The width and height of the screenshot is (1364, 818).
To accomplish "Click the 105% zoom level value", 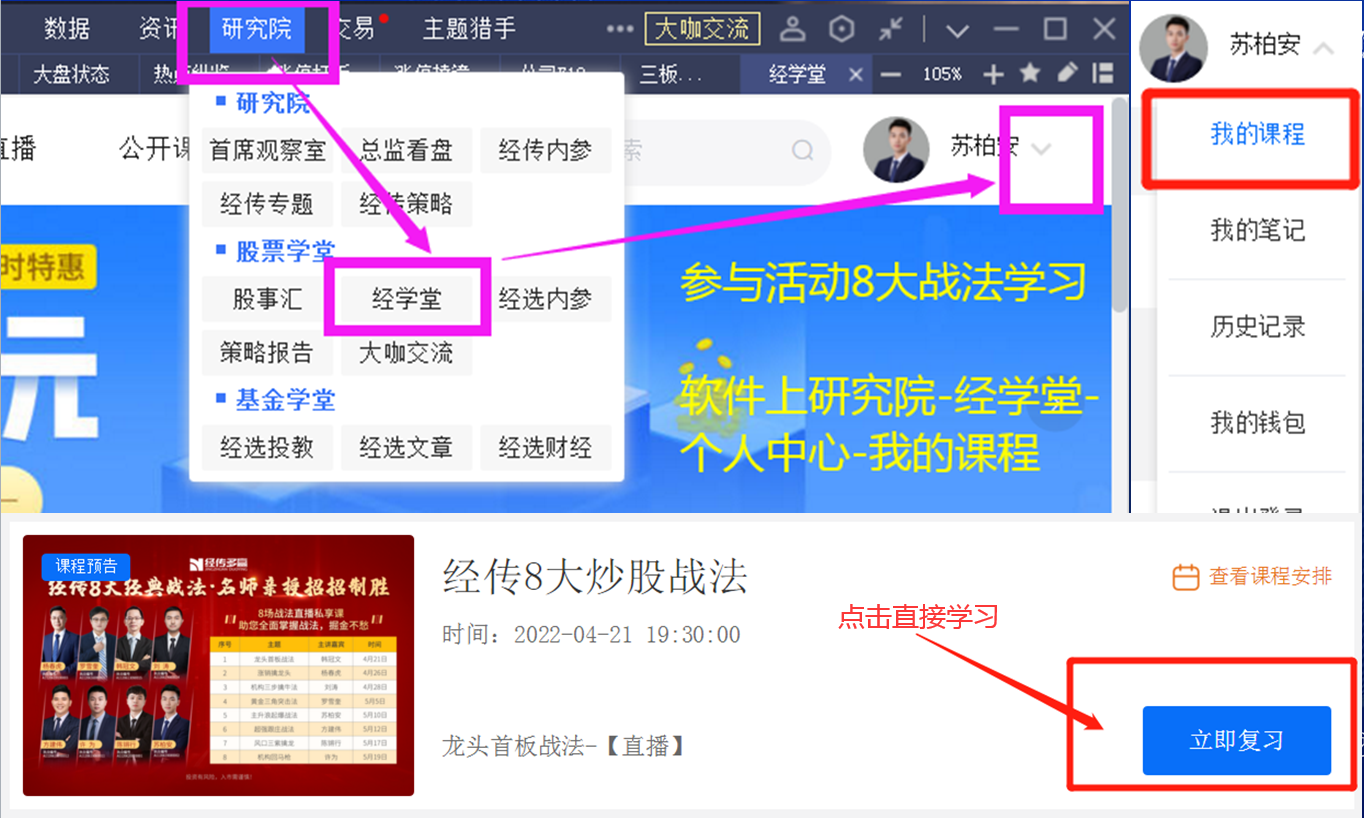I will 942,74.
